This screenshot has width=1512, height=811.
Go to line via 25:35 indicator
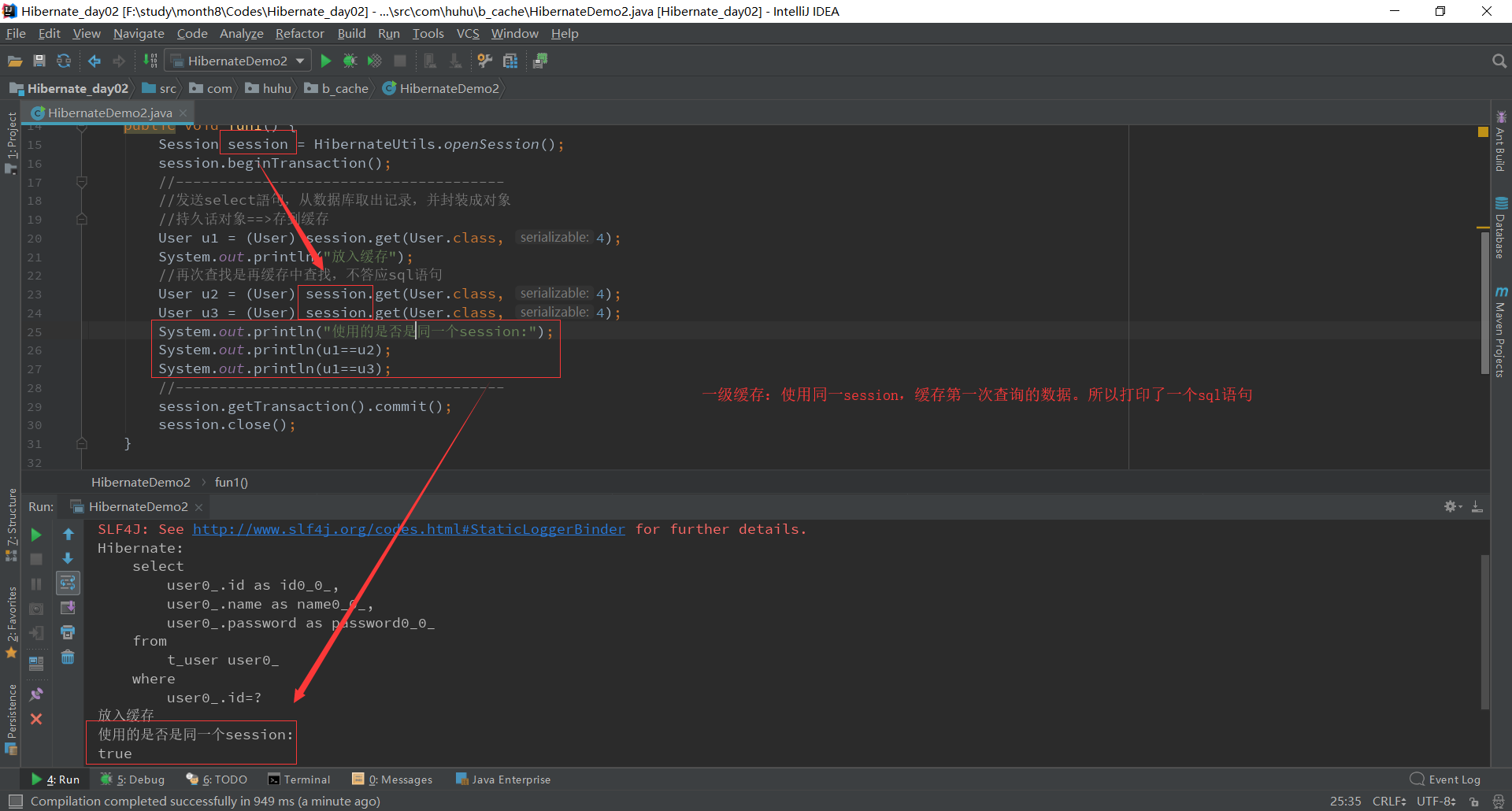point(1345,802)
